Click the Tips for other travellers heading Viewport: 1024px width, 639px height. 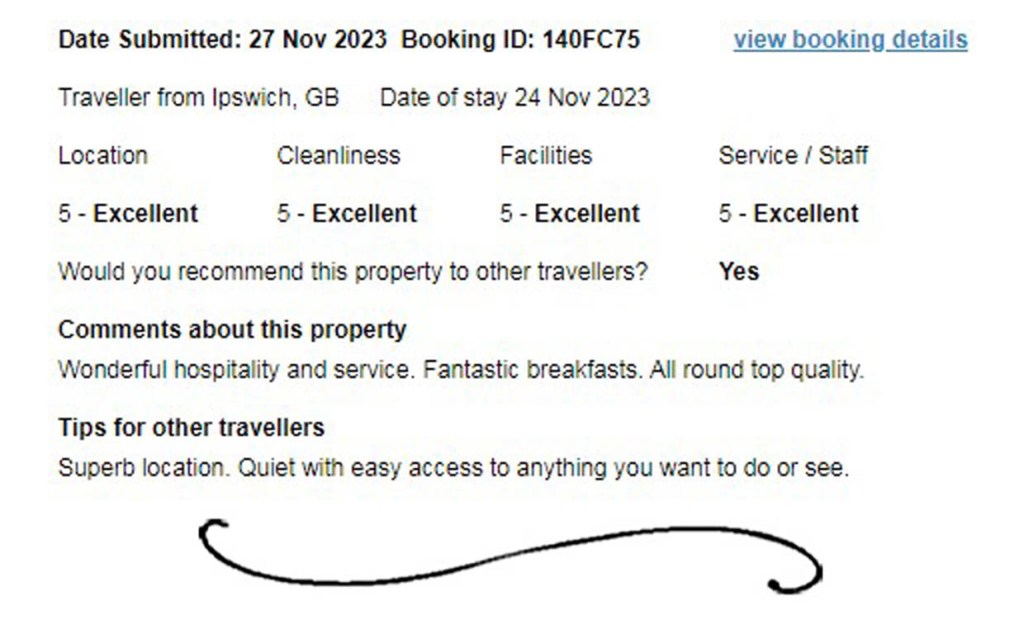tap(191, 428)
